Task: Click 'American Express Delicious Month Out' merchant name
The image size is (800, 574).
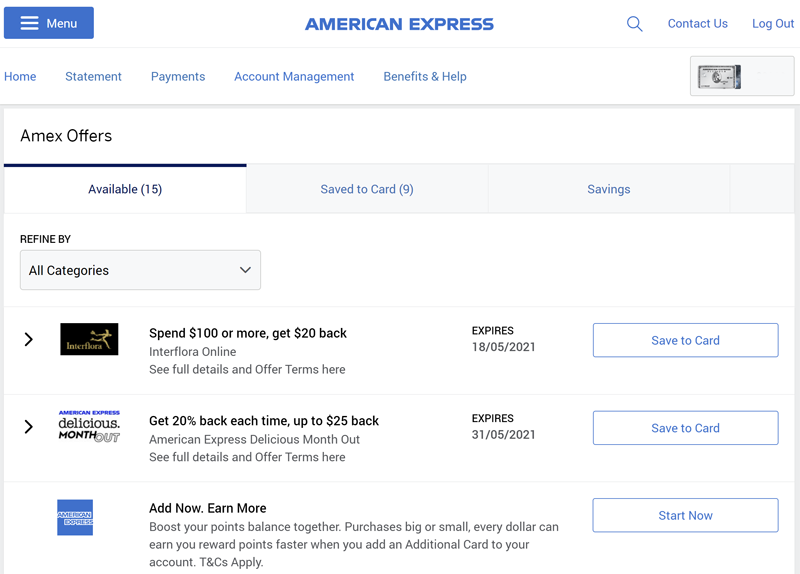Action: [254, 439]
